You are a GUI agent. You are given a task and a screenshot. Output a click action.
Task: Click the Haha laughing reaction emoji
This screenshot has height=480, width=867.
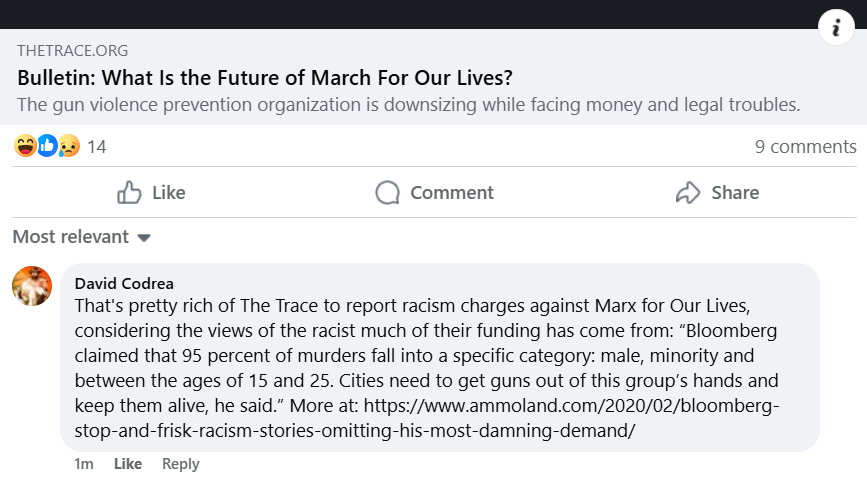pyautogui.click(x=25, y=146)
